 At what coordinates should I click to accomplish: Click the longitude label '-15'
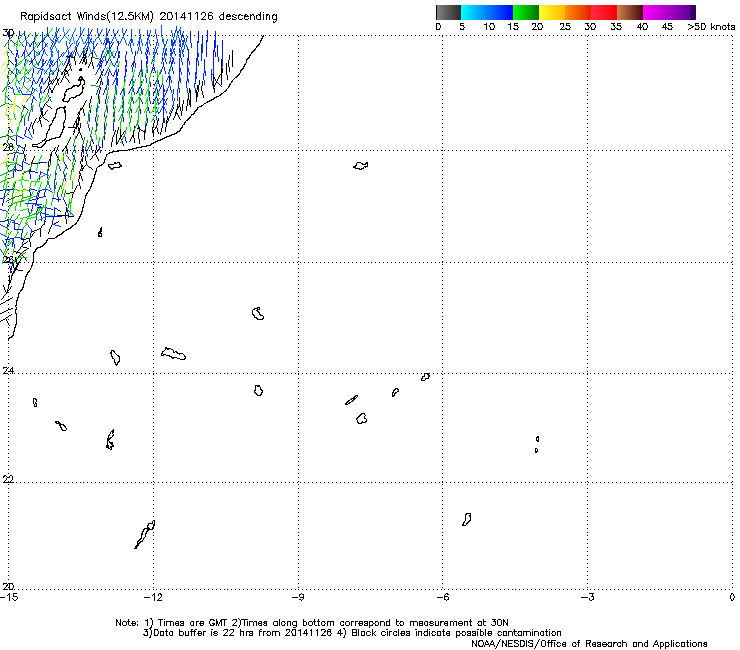coord(9,597)
